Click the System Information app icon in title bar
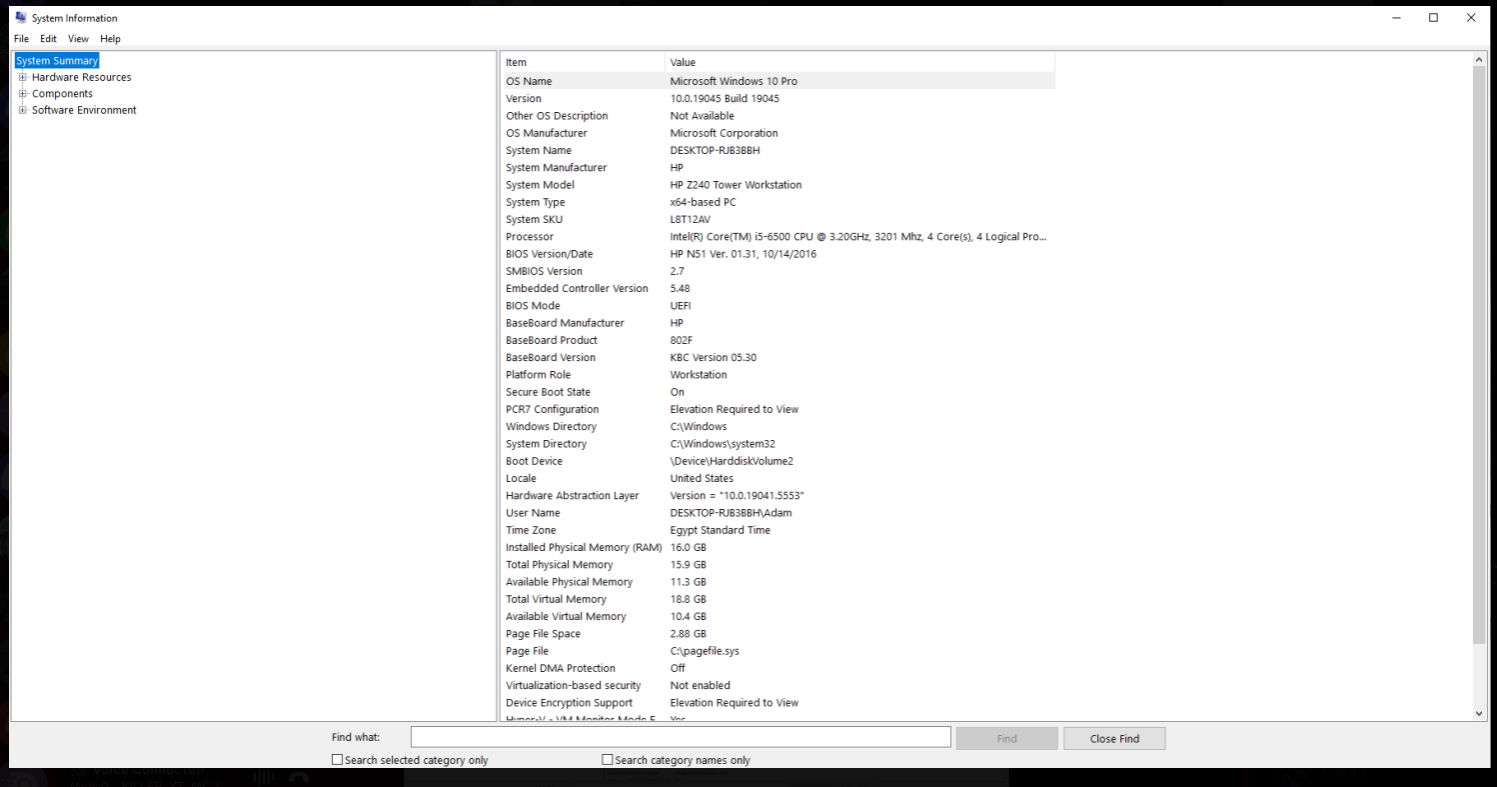1497x787 pixels. tap(21, 18)
